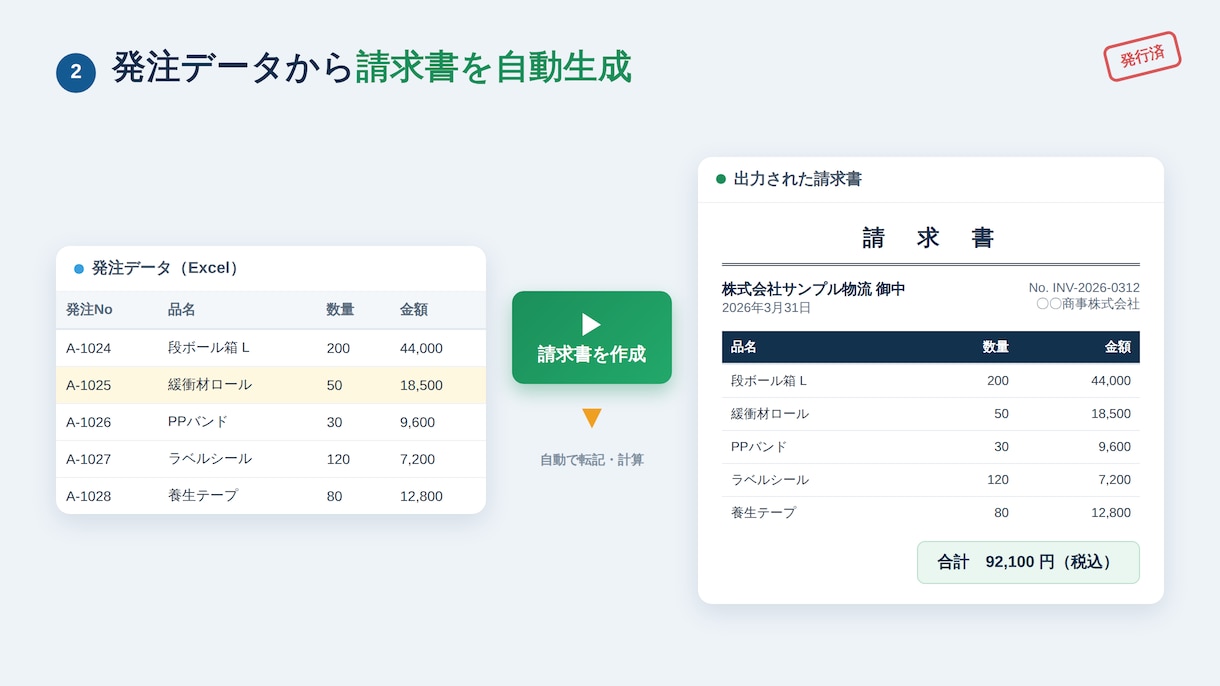The height and width of the screenshot is (686, 1220).
Task: Click invoice quantity 80 for 養生テープ
Action: pyautogui.click(x=1001, y=513)
